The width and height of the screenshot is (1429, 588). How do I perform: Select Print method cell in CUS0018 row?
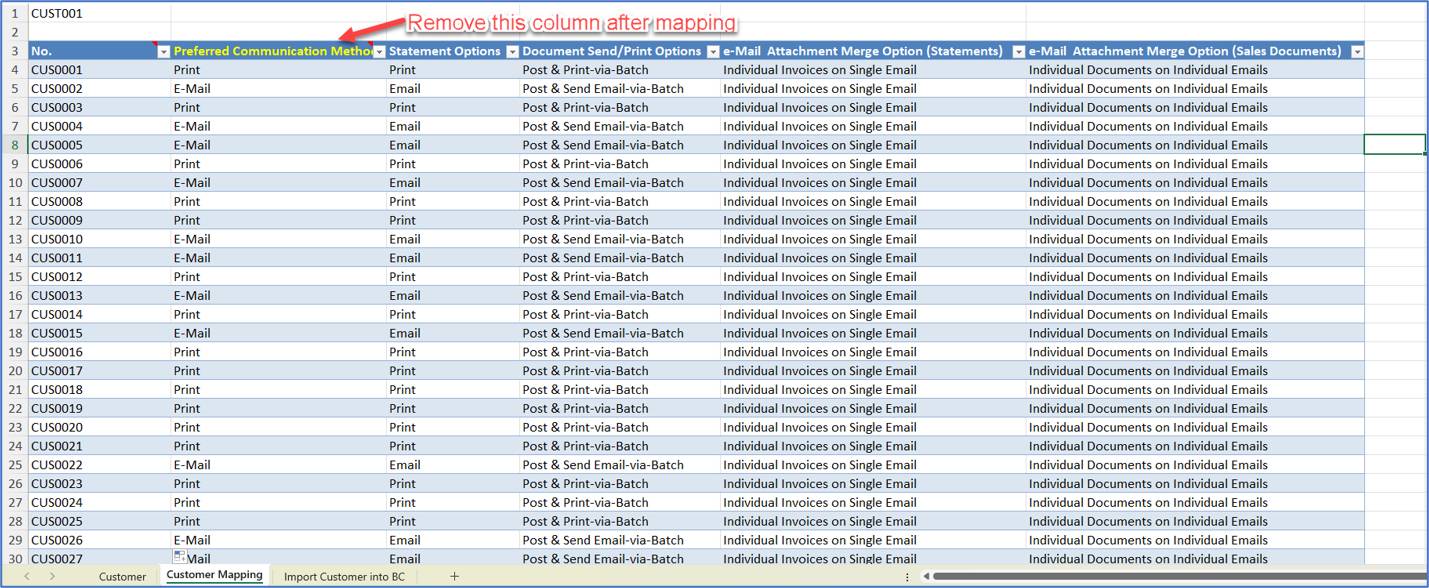pos(278,390)
